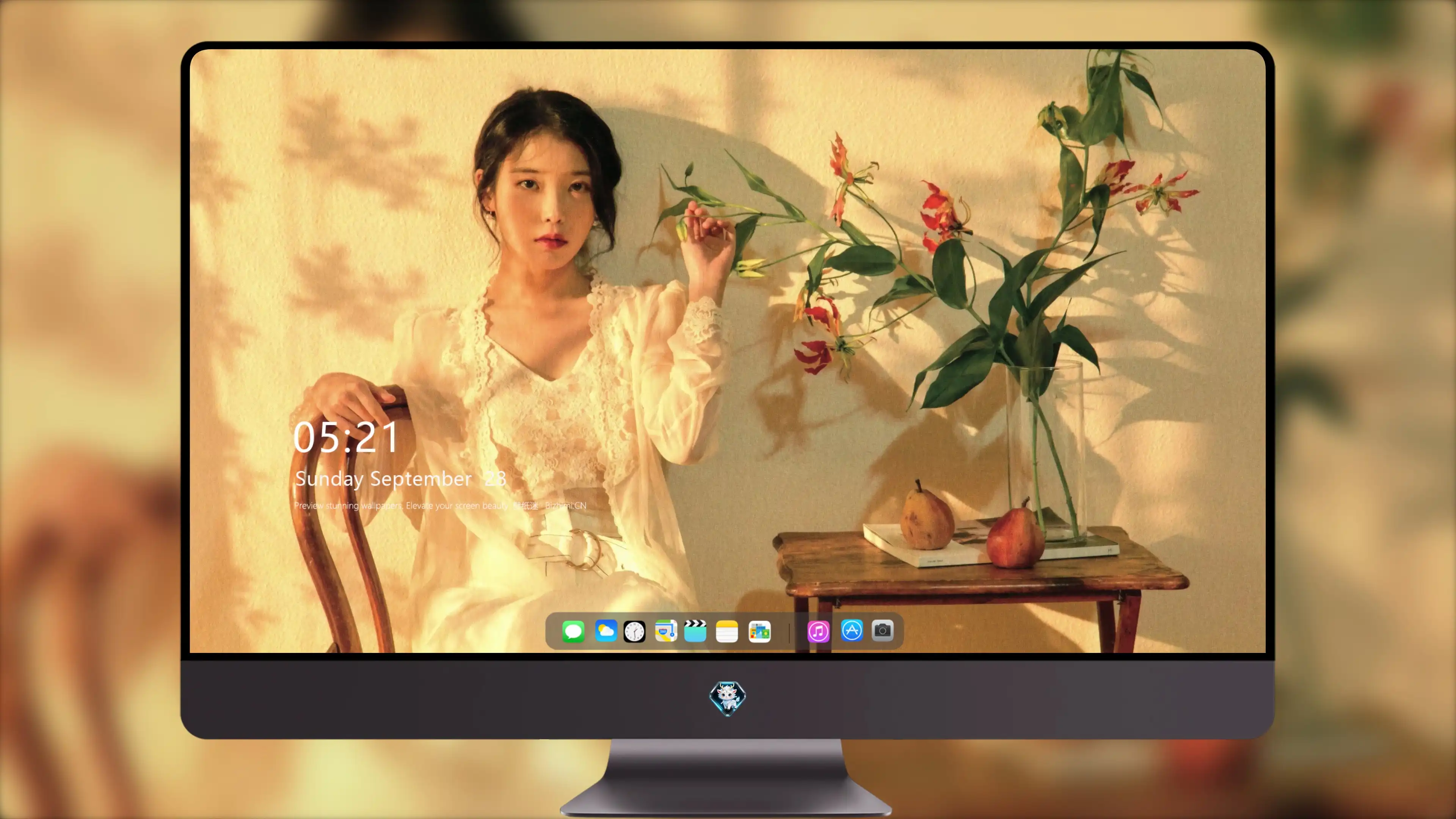Click the Preview stunning wallpapers tagline

(x=440, y=505)
